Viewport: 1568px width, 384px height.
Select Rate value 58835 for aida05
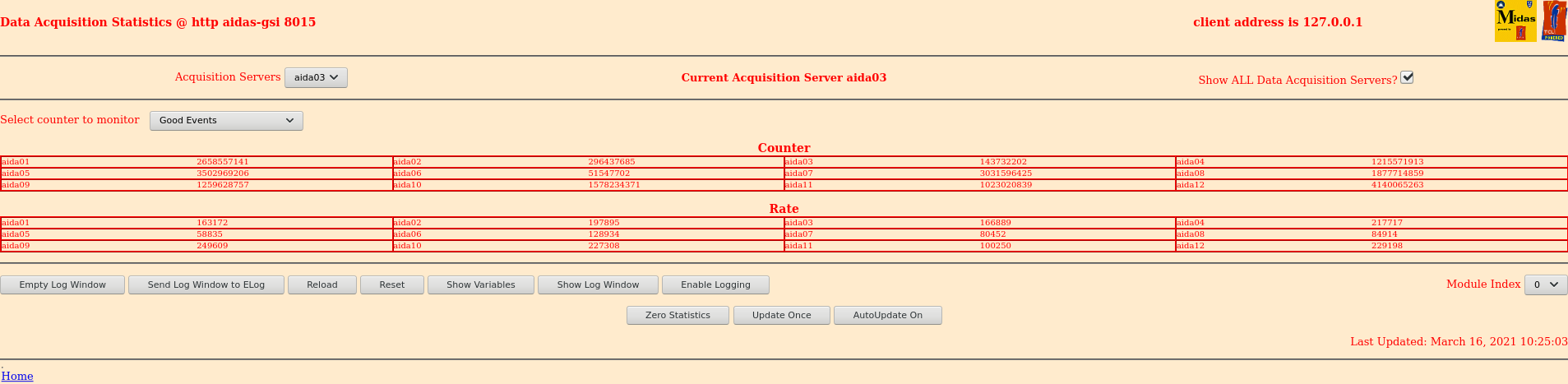210,234
